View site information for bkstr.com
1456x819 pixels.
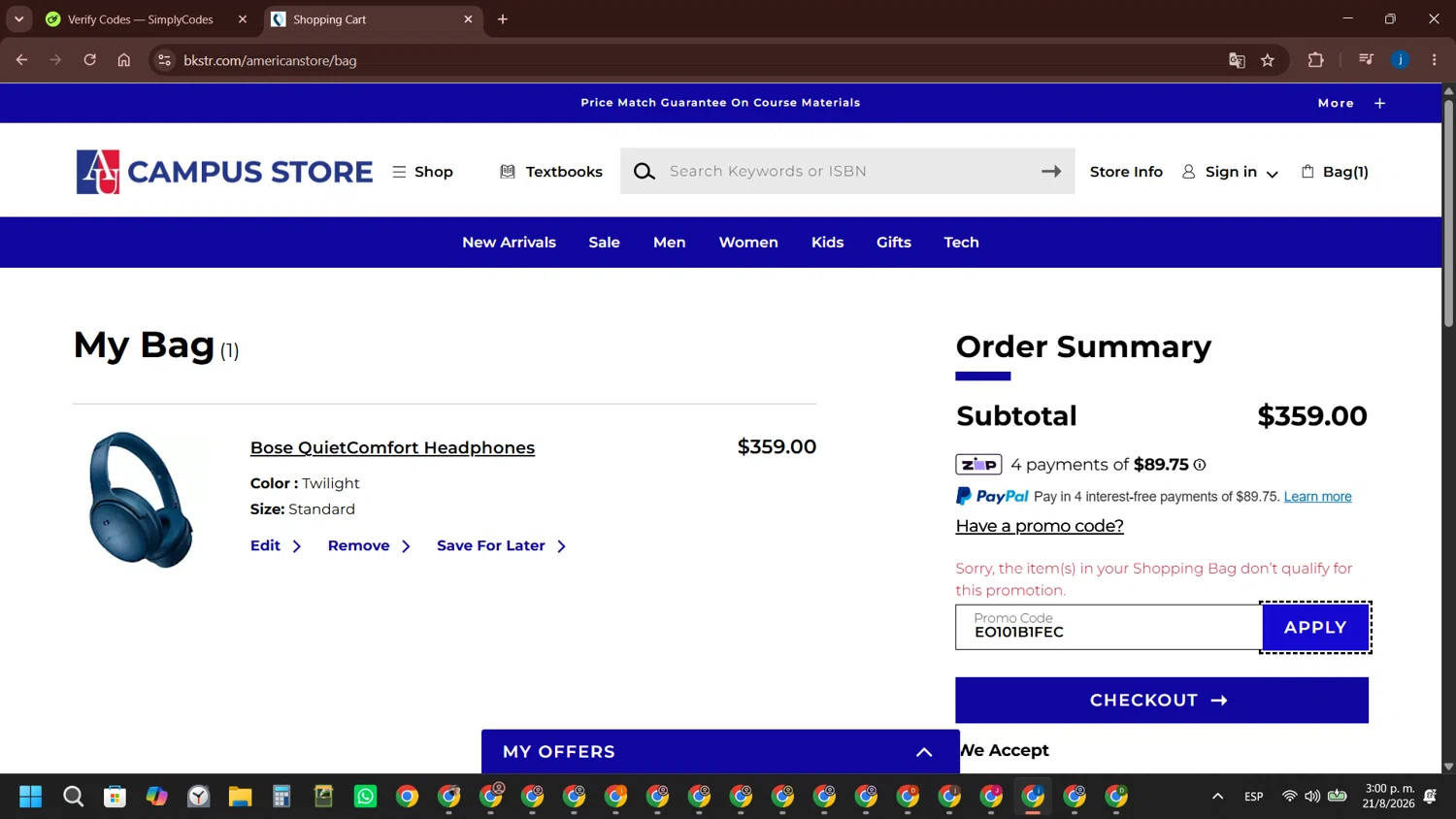(x=165, y=60)
